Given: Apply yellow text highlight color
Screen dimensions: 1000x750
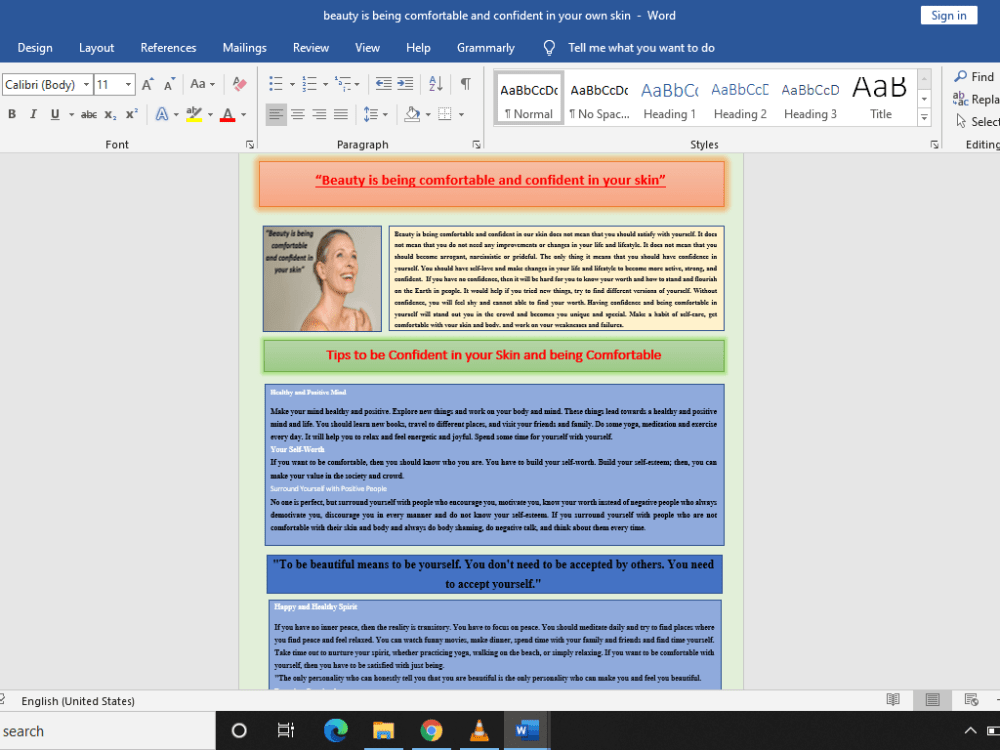Looking at the screenshot, I should pyautogui.click(x=194, y=114).
